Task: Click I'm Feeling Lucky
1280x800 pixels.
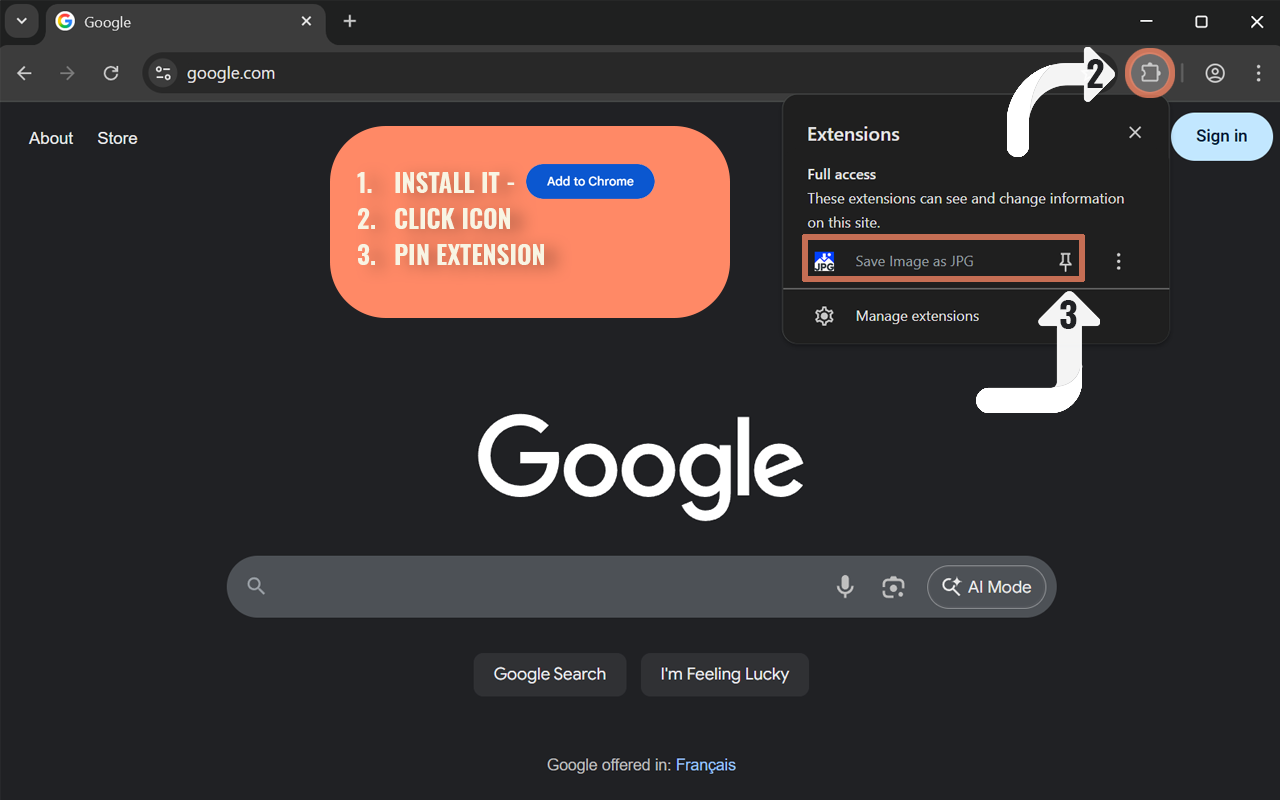Action: (725, 674)
